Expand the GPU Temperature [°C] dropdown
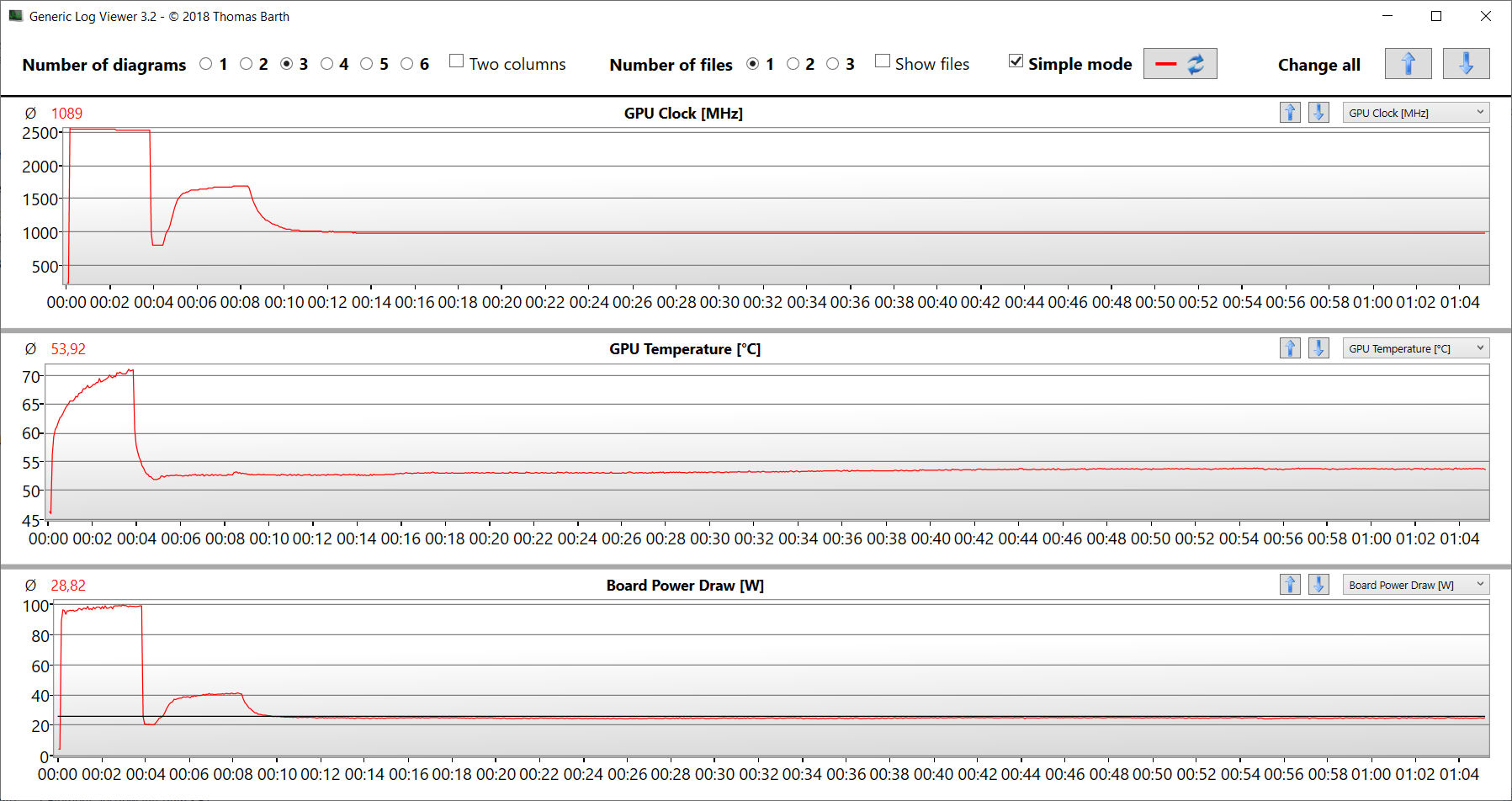 1415,348
